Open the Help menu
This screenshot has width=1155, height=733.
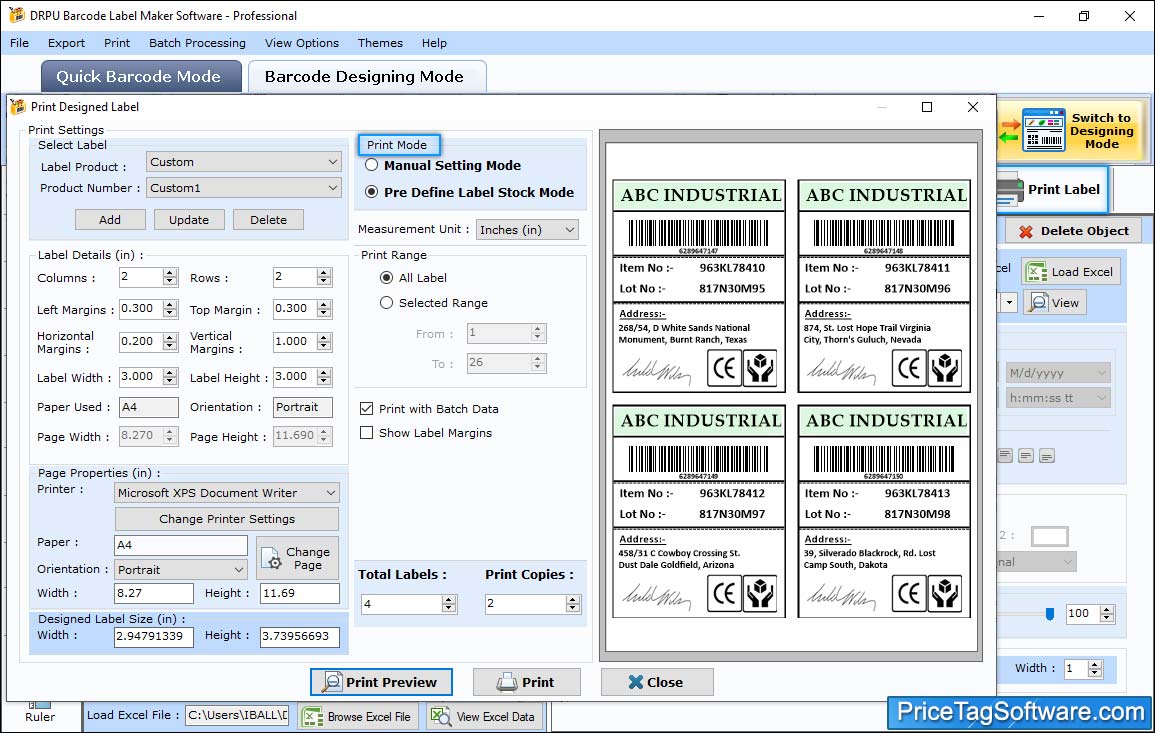click(x=435, y=43)
